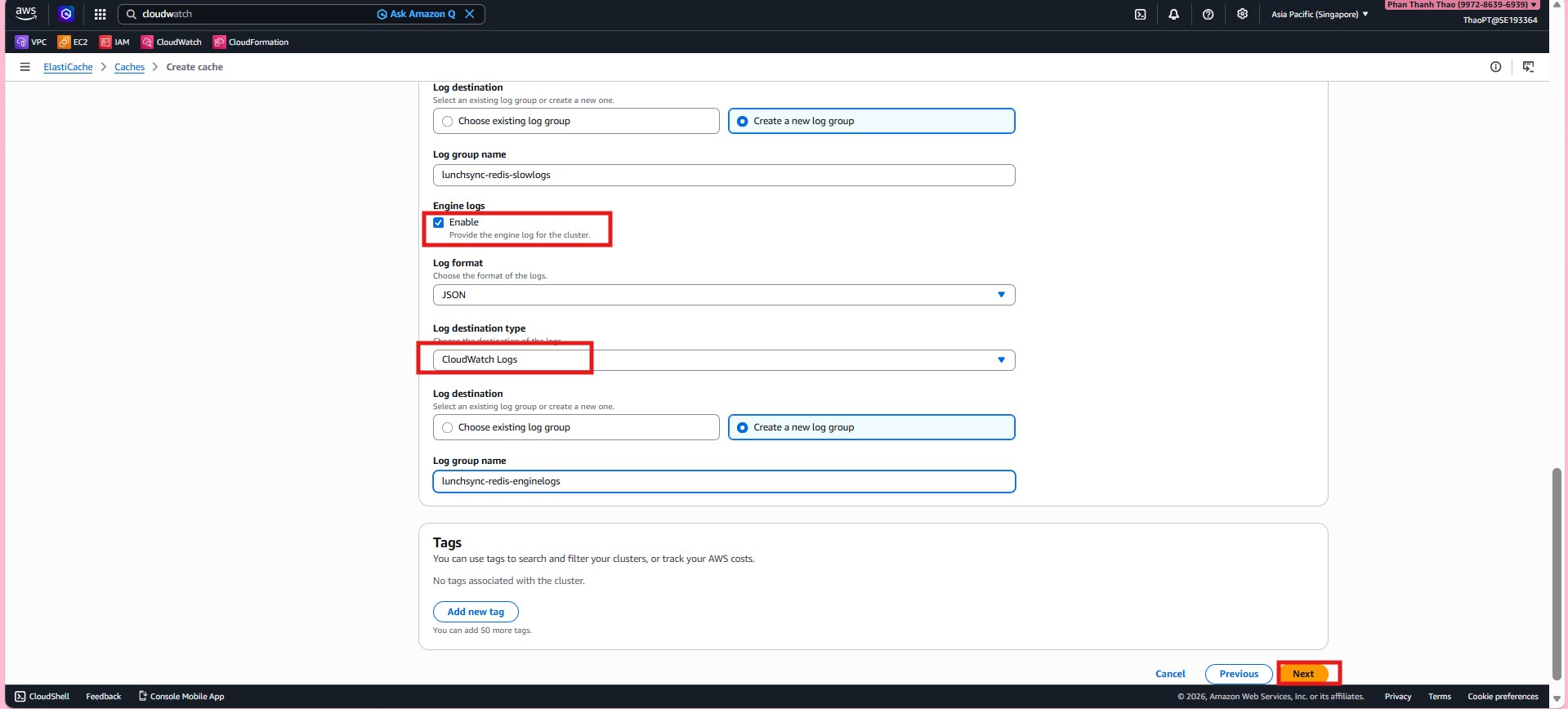Click Ask Amazon Q in search bar
The height and width of the screenshot is (709, 1568).
click(x=416, y=14)
